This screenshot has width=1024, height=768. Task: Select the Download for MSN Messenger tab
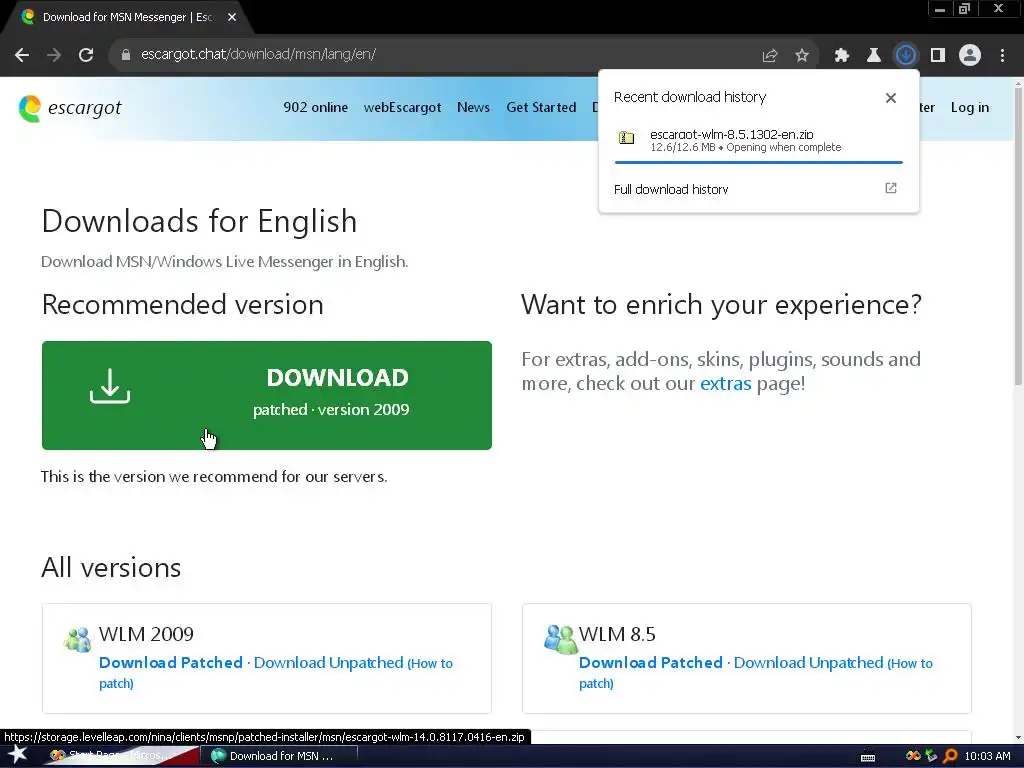click(127, 18)
